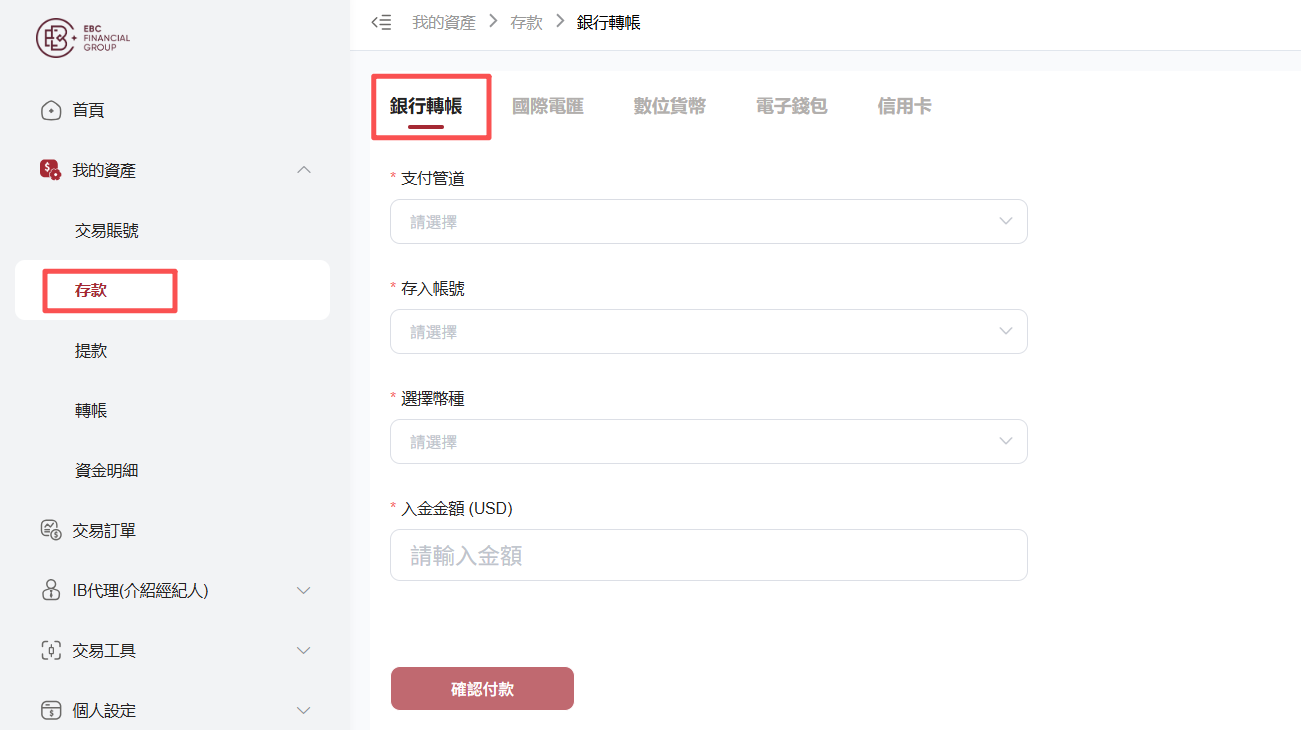This screenshot has height=730, width=1301.
Task: Click the 入金金額 input field
Action: click(x=709, y=555)
